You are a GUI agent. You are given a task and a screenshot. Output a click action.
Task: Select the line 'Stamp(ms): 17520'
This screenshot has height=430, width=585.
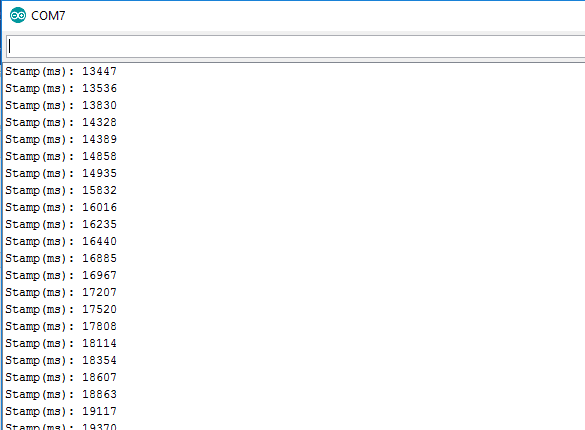tap(61, 310)
